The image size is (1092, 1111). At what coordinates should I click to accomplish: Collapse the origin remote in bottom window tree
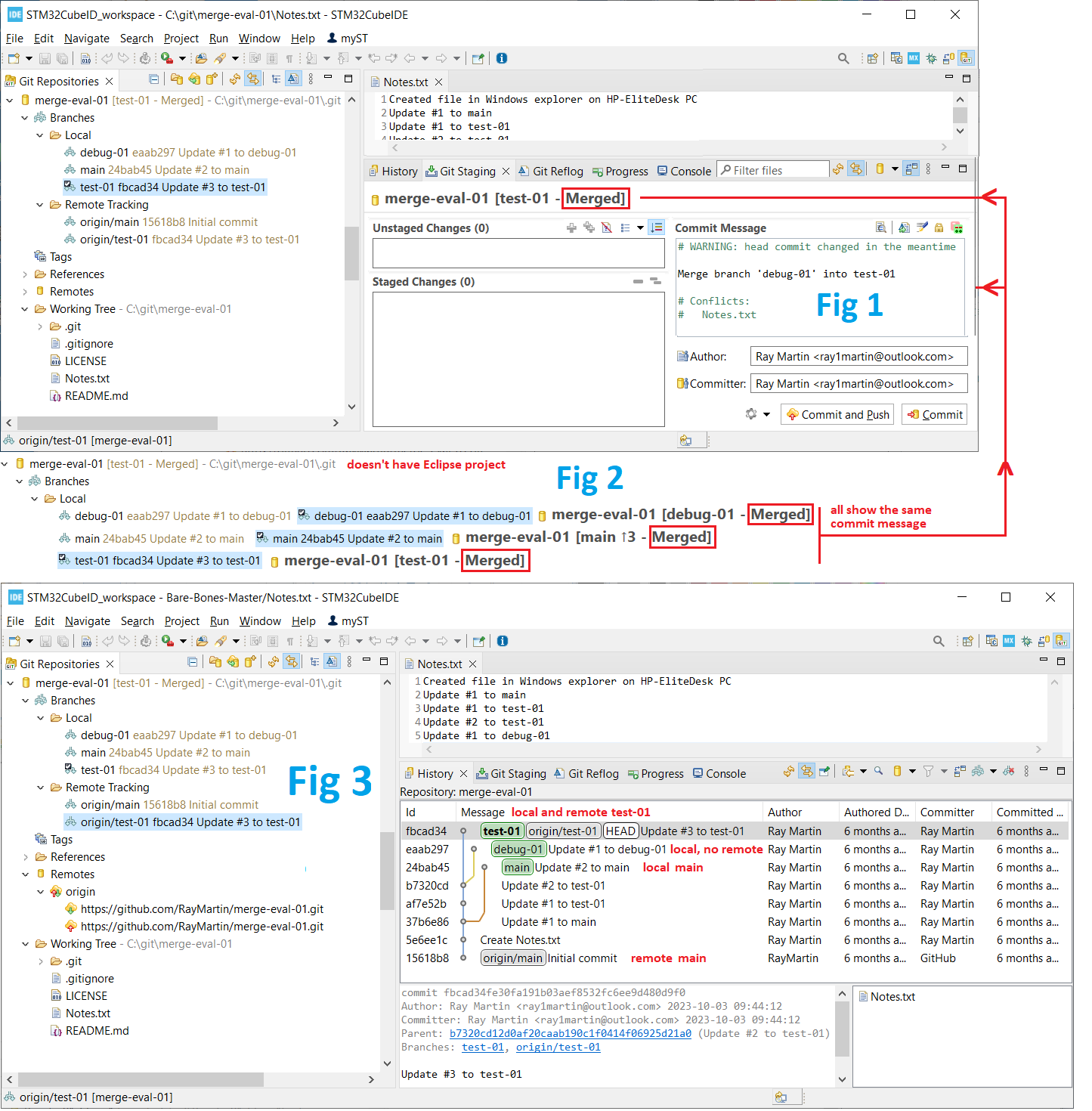coord(41,892)
